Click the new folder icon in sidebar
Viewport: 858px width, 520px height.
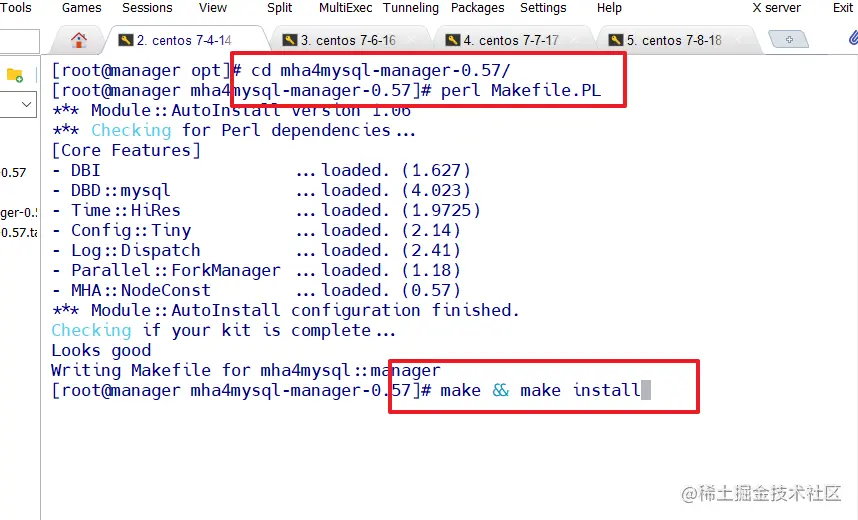tap(15, 75)
